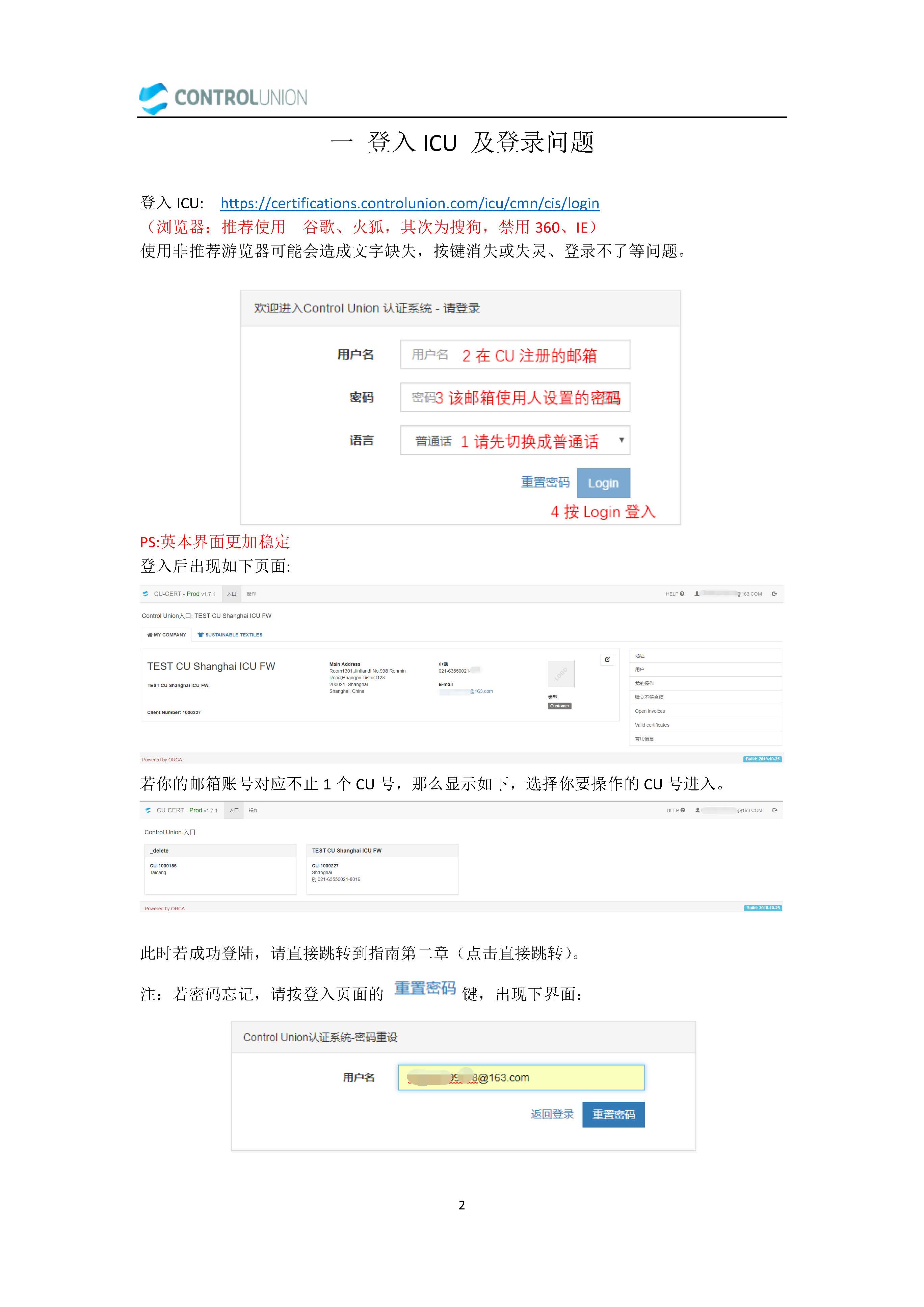Click the @163.com e-mail link under E-mail

point(466,691)
